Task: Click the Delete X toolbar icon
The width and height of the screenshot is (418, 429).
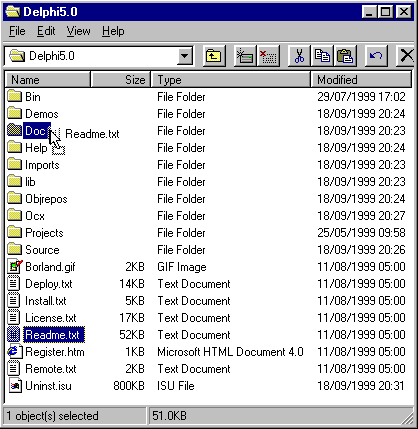Action: click(x=406, y=56)
